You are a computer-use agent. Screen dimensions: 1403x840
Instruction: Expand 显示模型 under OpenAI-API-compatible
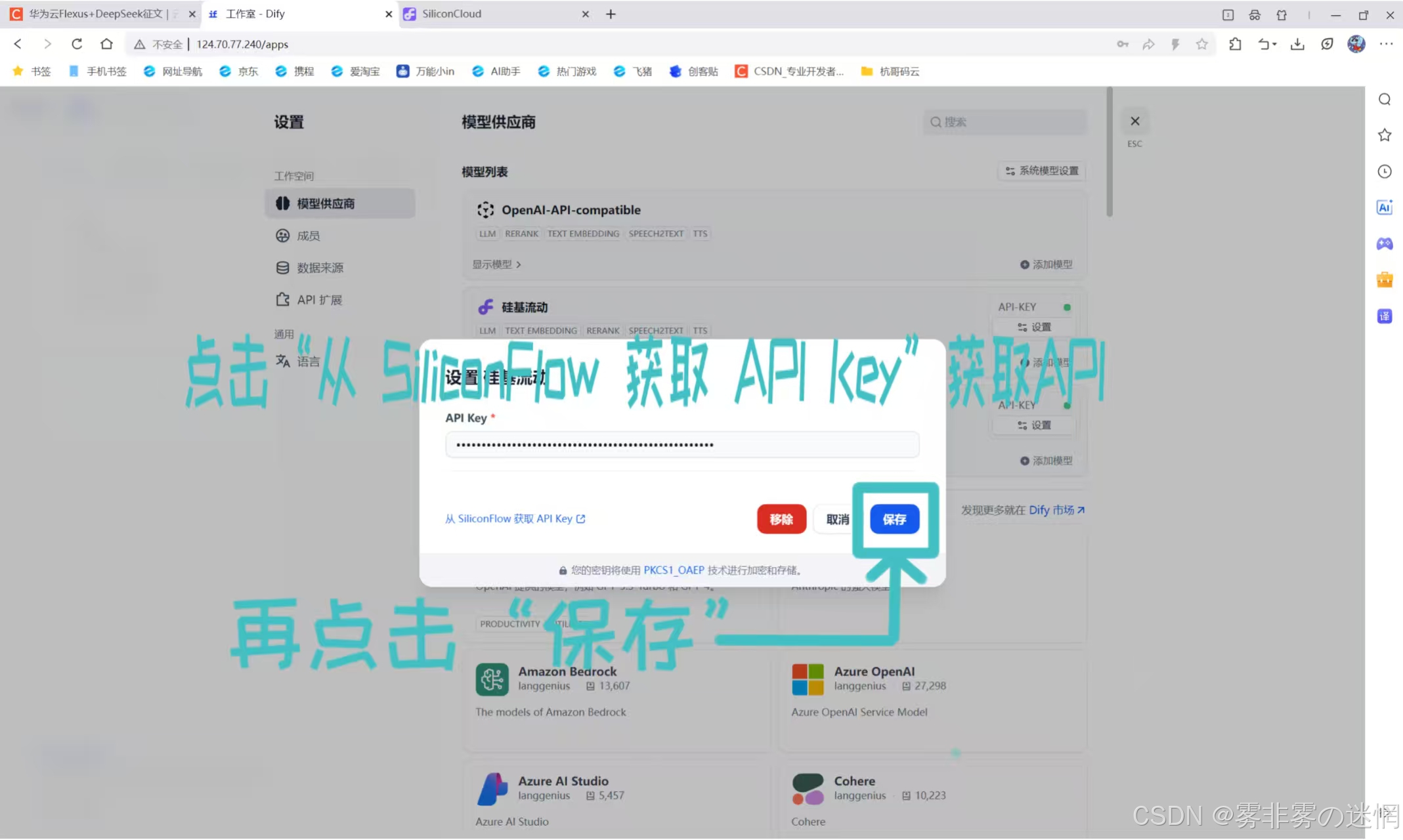497,264
